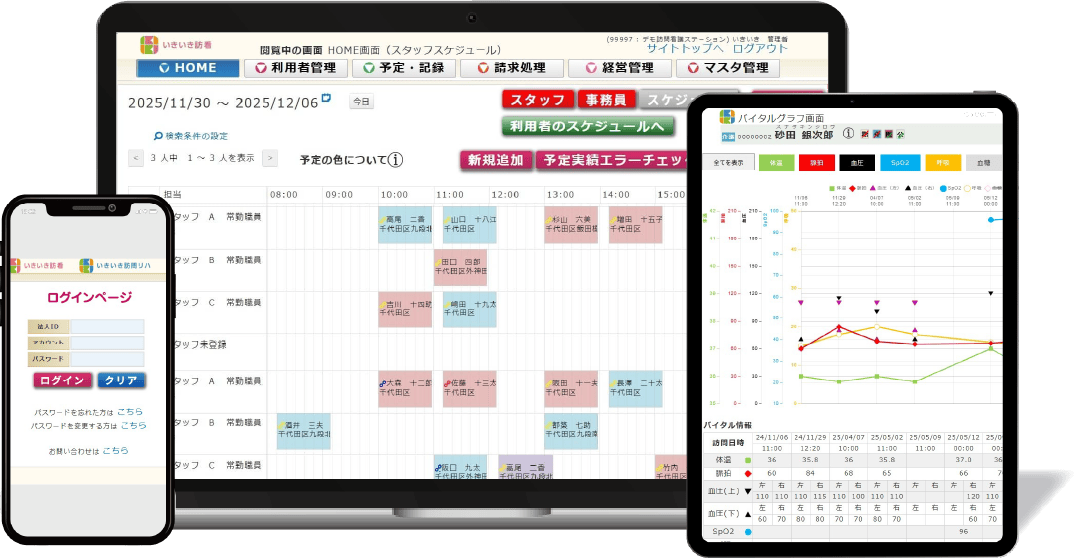Toggle the SpO2 blue graph filter

(899, 163)
